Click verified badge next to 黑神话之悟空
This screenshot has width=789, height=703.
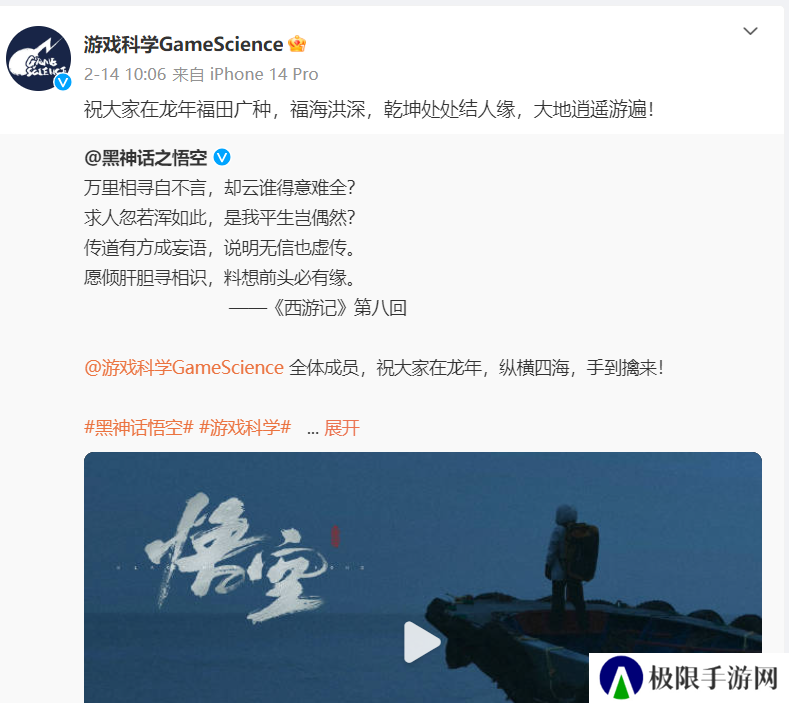tap(222, 158)
